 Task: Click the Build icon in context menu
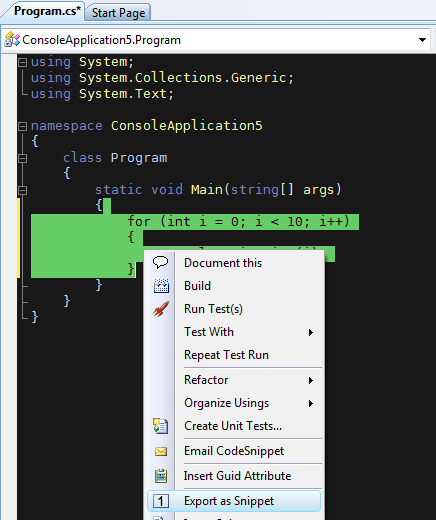click(x=161, y=286)
